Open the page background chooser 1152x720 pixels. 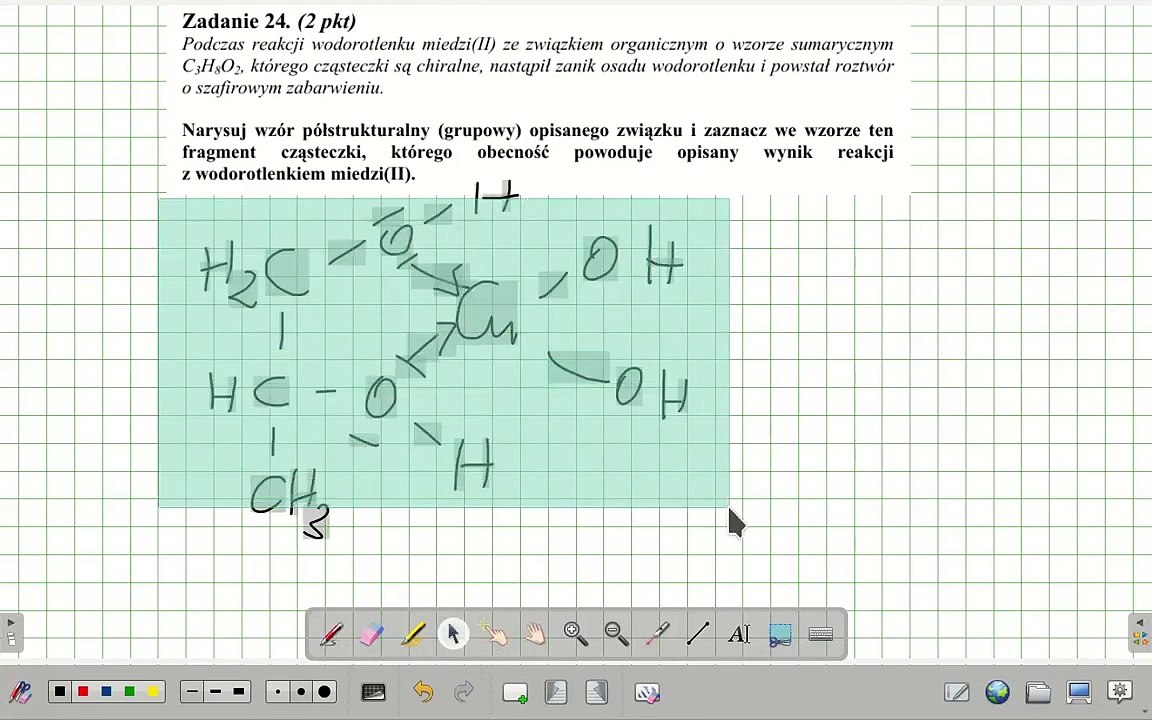click(x=373, y=691)
